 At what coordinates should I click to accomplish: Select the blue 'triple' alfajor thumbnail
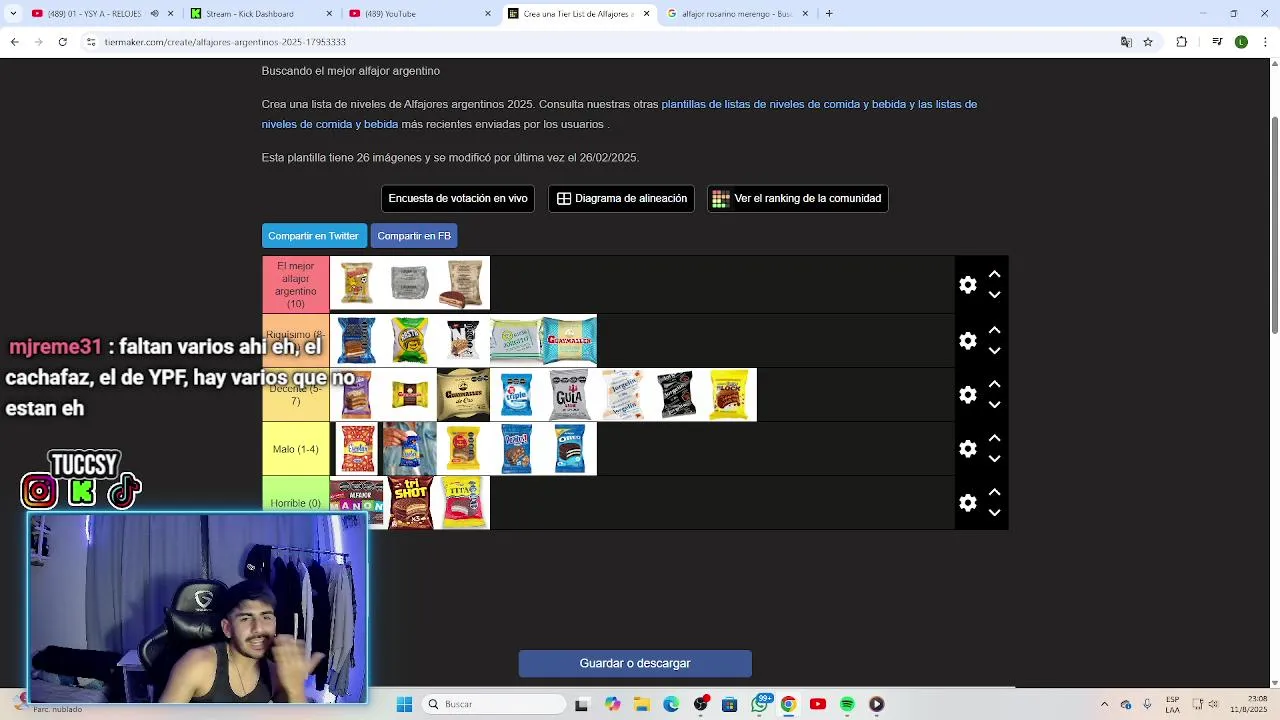516,395
